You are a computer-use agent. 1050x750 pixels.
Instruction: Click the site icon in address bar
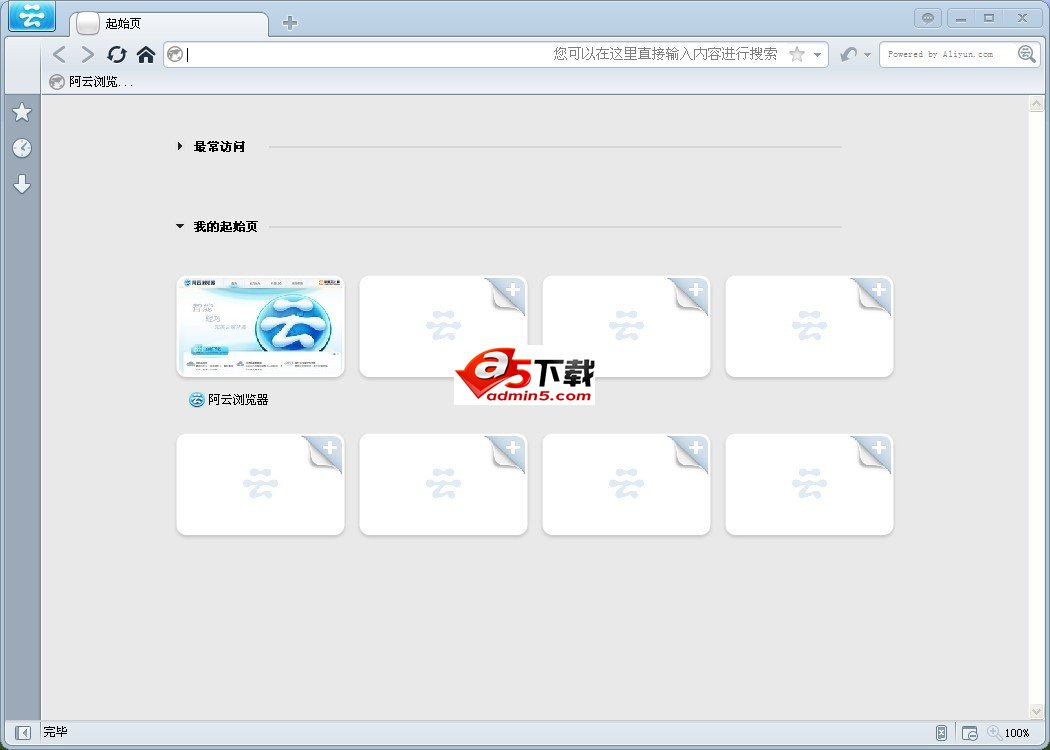175,54
